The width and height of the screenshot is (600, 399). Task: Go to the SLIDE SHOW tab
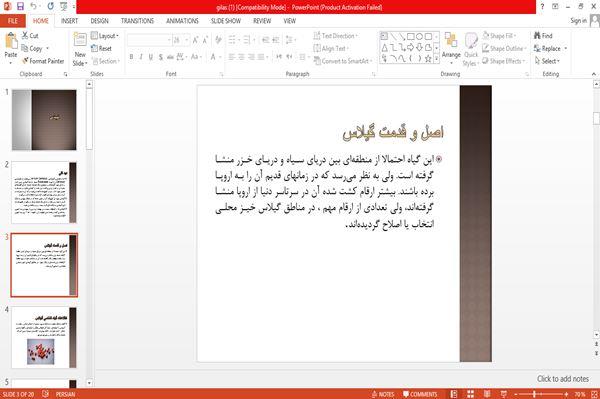226,21
